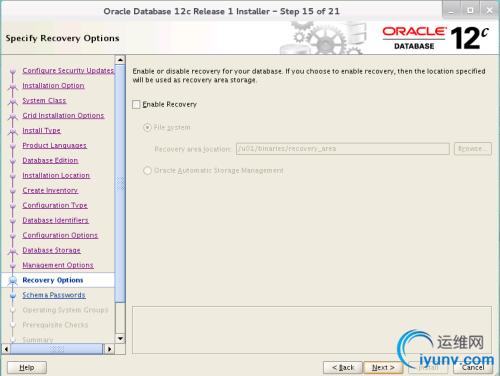Open Configuration Type step
The width and height of the screenshot is (500, 376).
tap(55, 206)
